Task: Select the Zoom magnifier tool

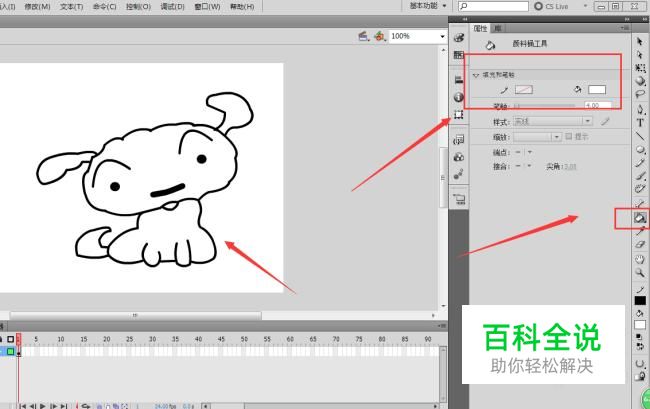Action: tap(640, 273)
